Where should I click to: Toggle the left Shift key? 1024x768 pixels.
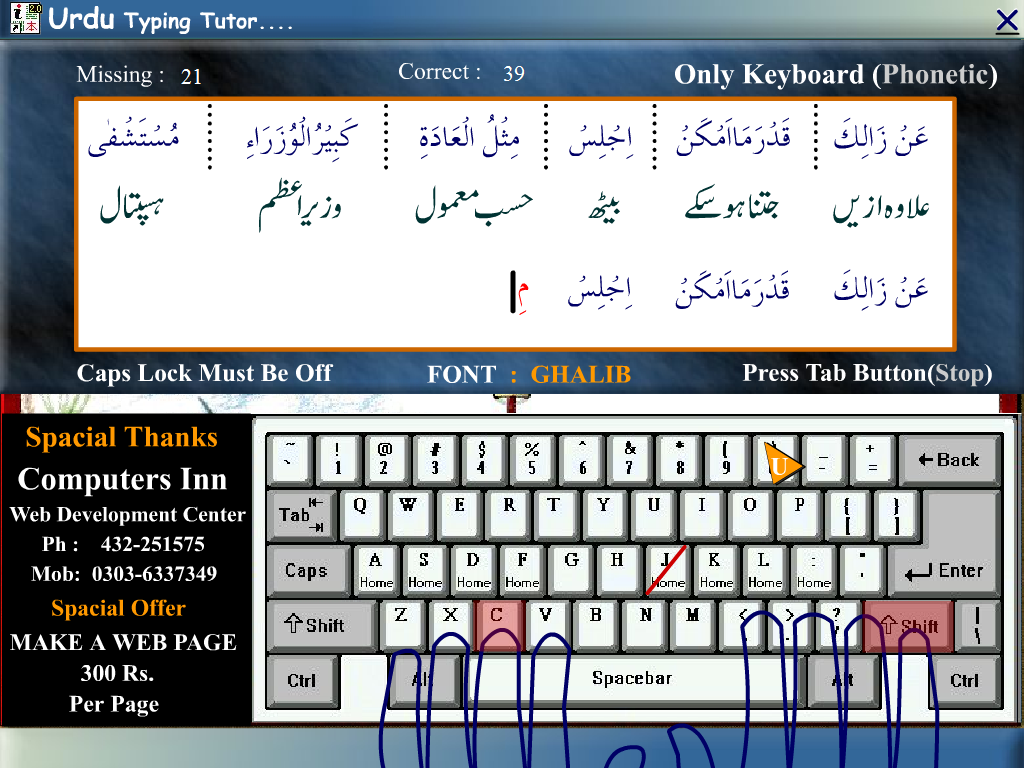320,624
